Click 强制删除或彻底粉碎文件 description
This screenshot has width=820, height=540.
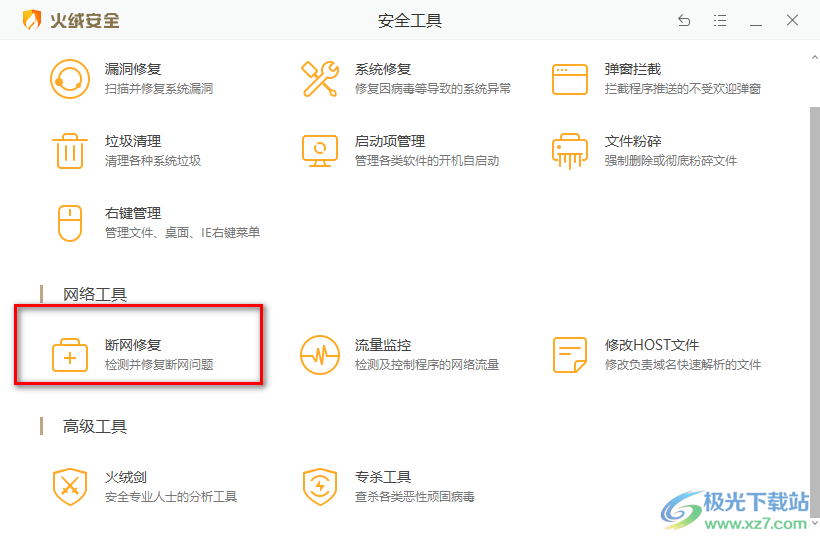[670, 161]
